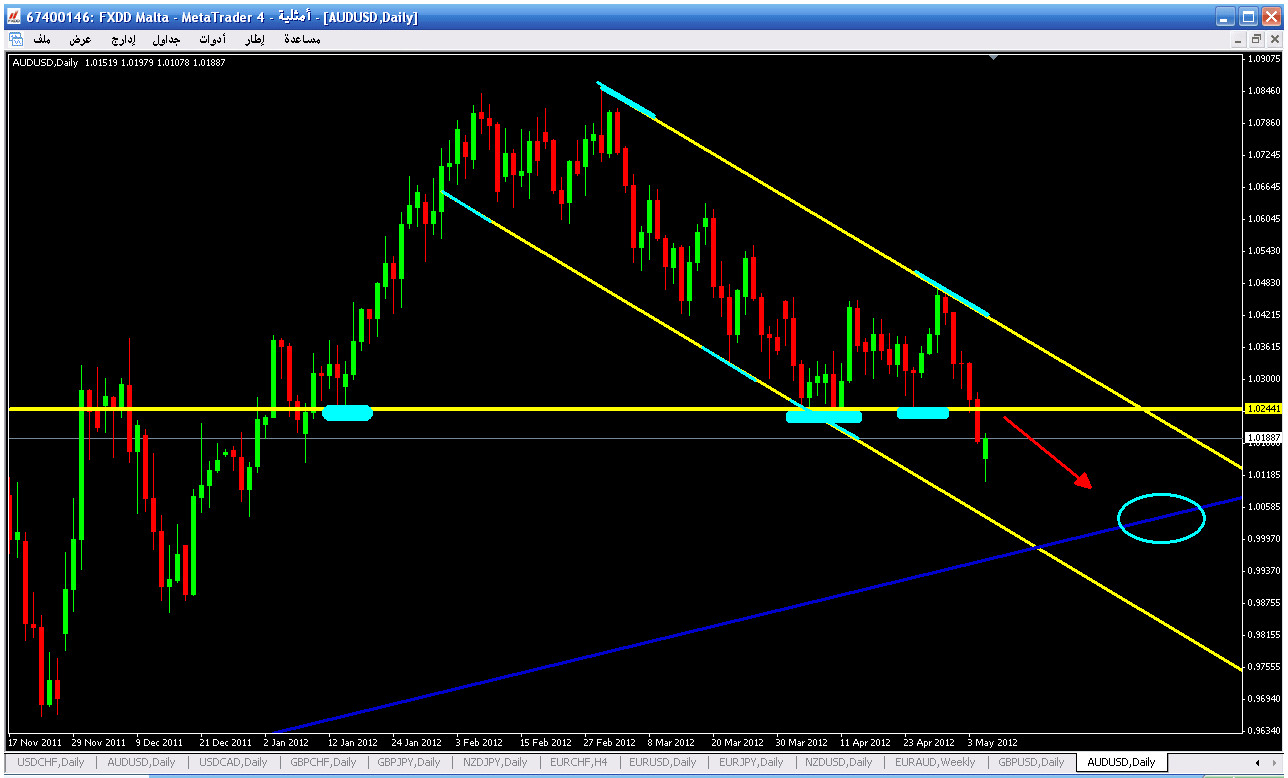Click the 0.96940 price scale value
1288x778 pixels.
pos(1263,699)
